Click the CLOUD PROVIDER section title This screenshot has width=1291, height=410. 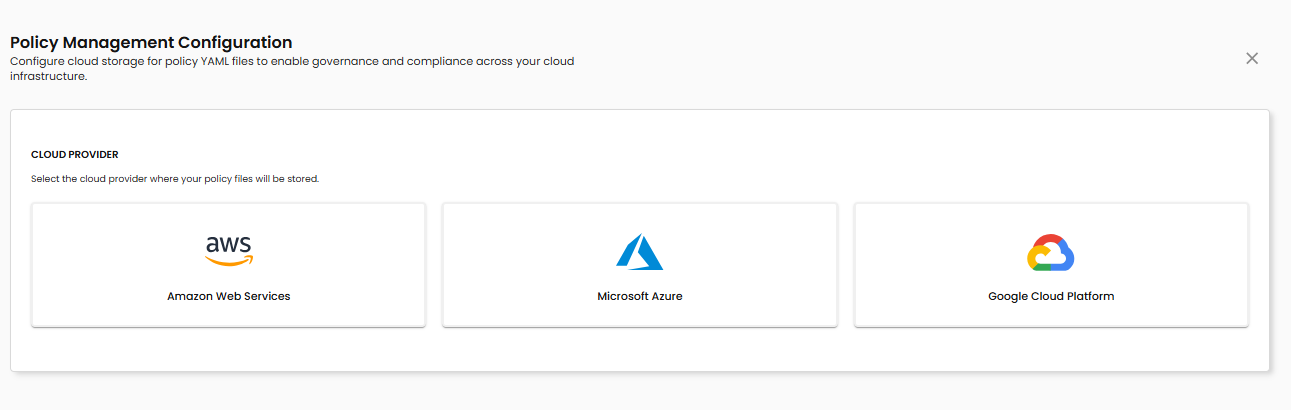(75, 155)
